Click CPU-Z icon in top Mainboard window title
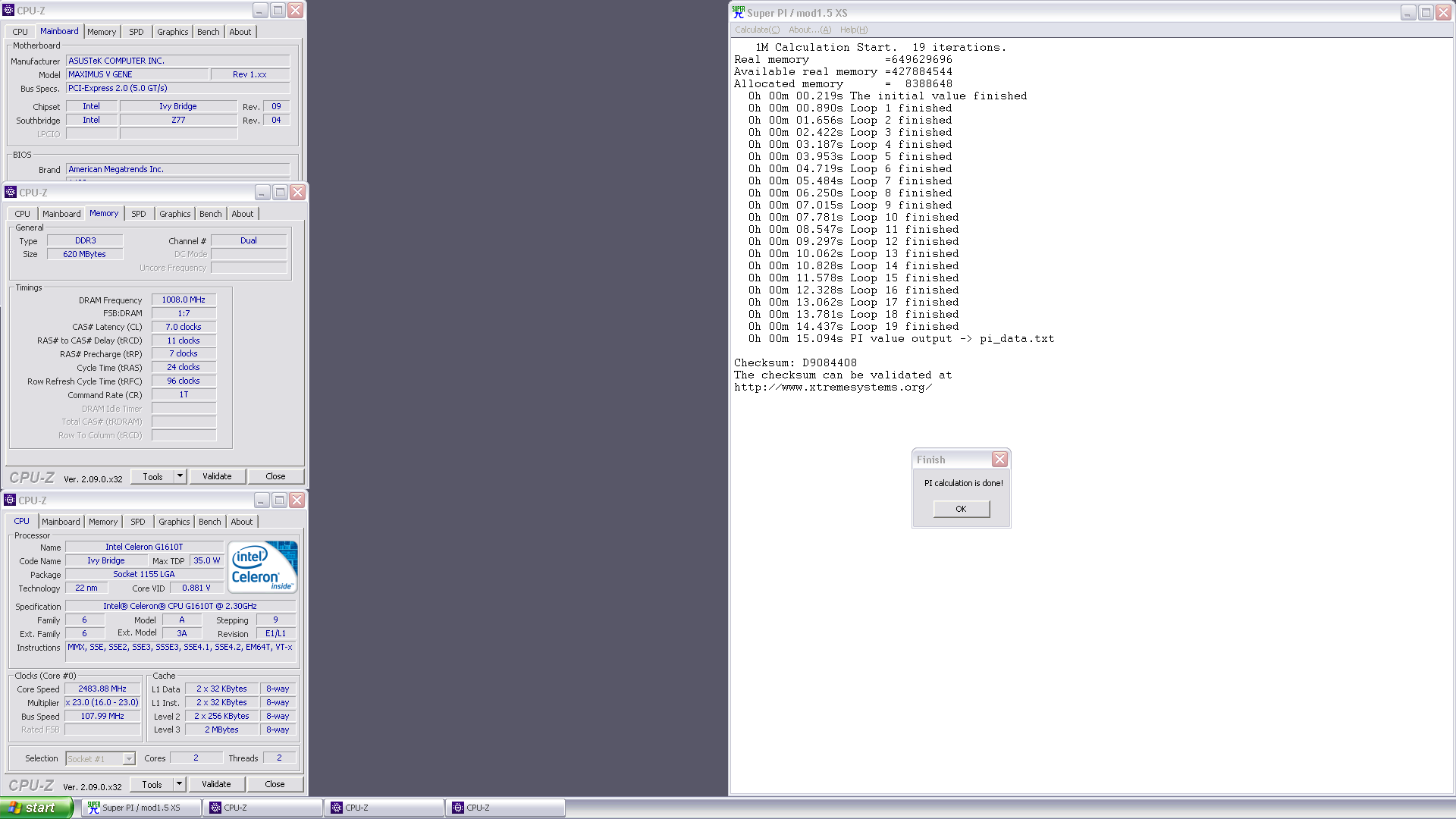This screenshot has height=819, width=1456. (9, 11)
